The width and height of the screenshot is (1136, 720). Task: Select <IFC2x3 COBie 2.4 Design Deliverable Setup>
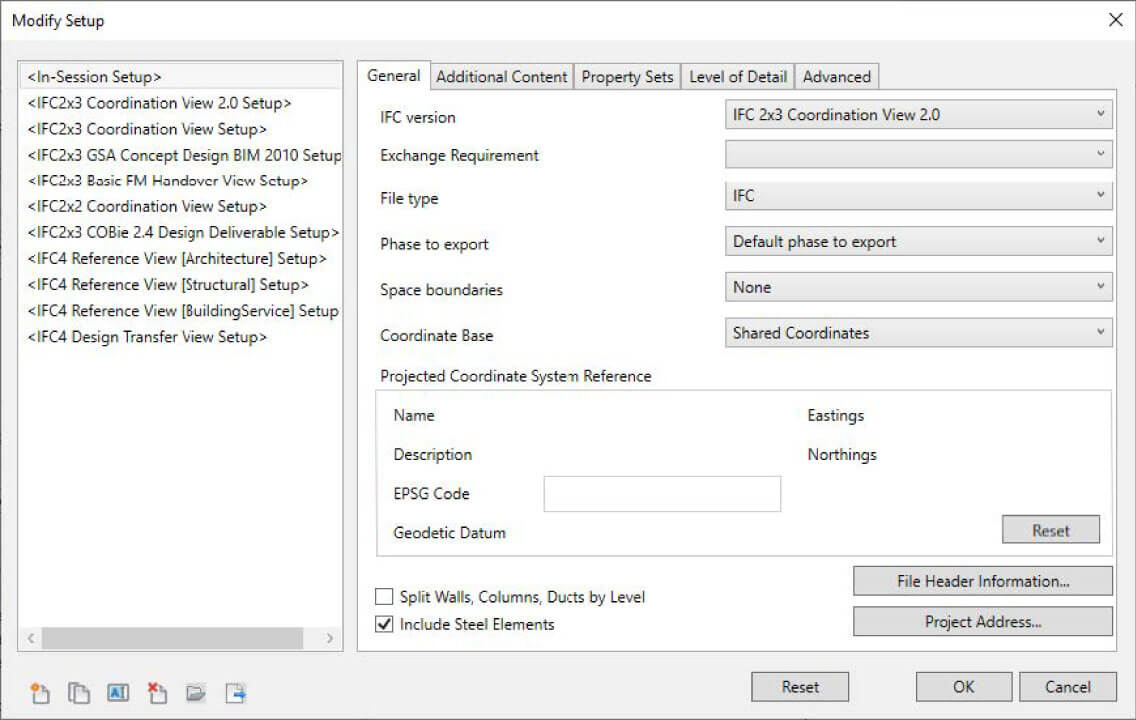[x=180, y=233]
